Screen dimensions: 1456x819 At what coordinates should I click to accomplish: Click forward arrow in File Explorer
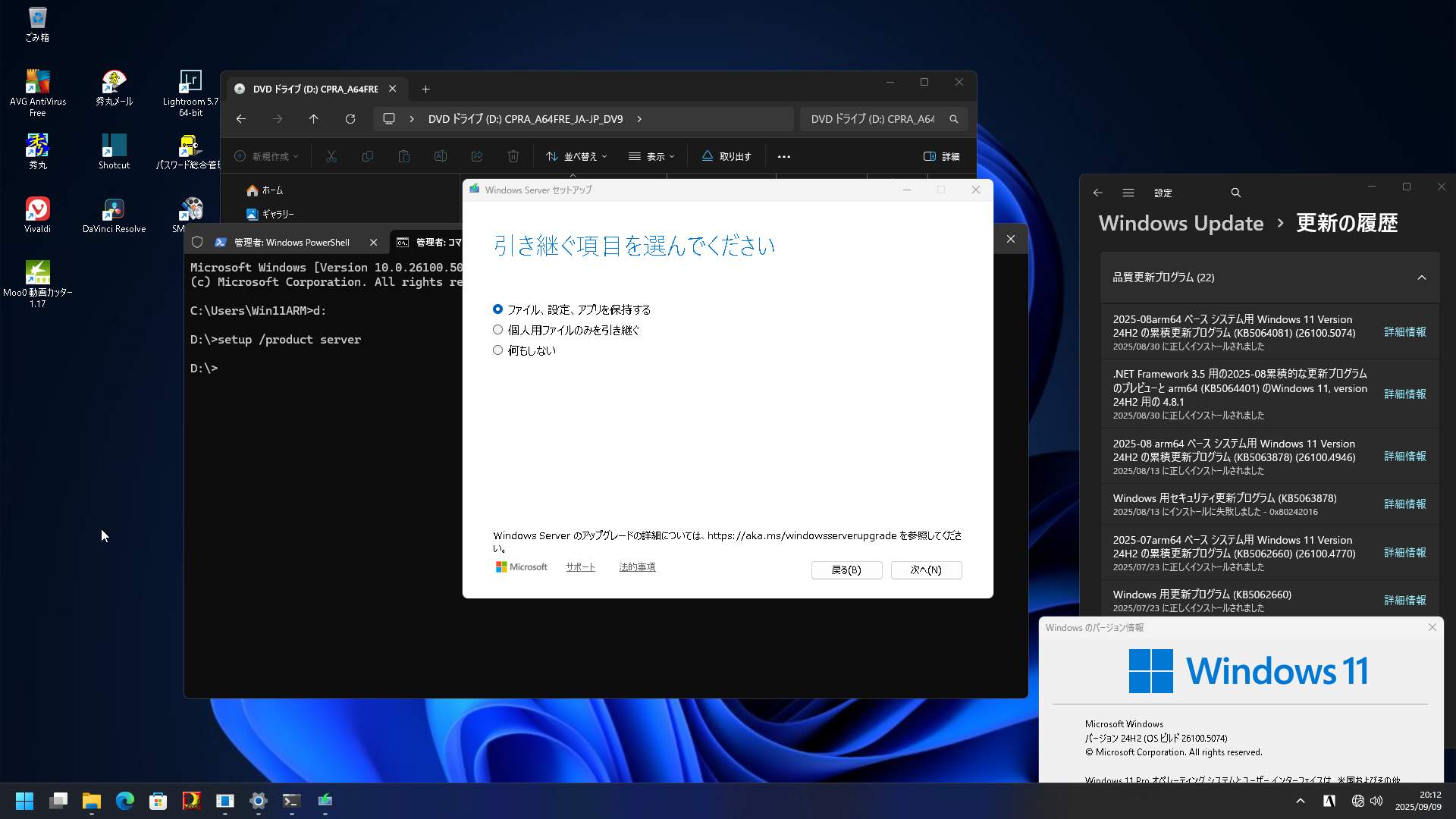point(278,119)
